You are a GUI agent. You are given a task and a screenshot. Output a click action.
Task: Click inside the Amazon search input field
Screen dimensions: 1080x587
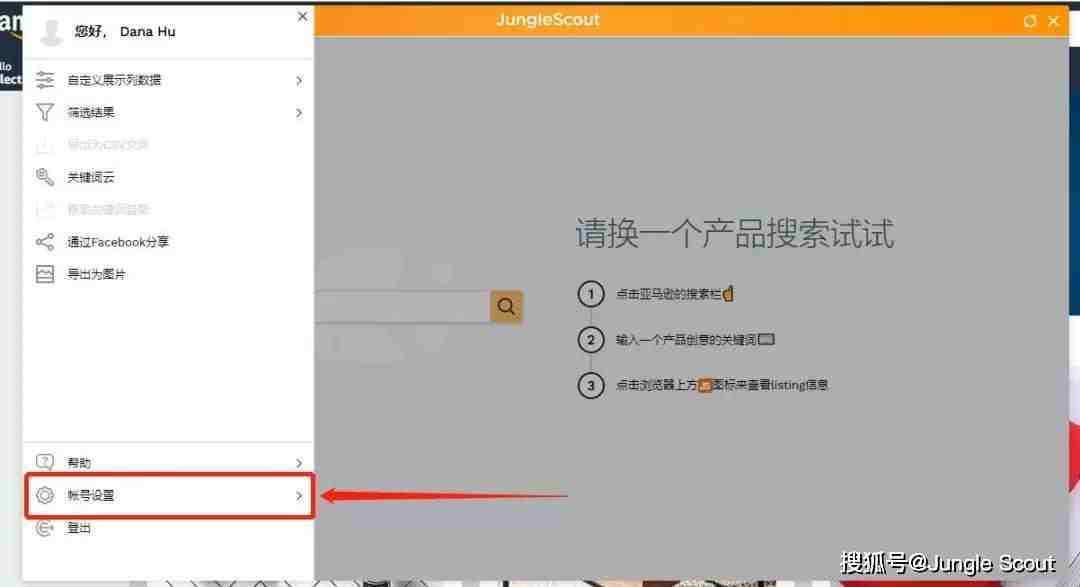tap(402, 307)
